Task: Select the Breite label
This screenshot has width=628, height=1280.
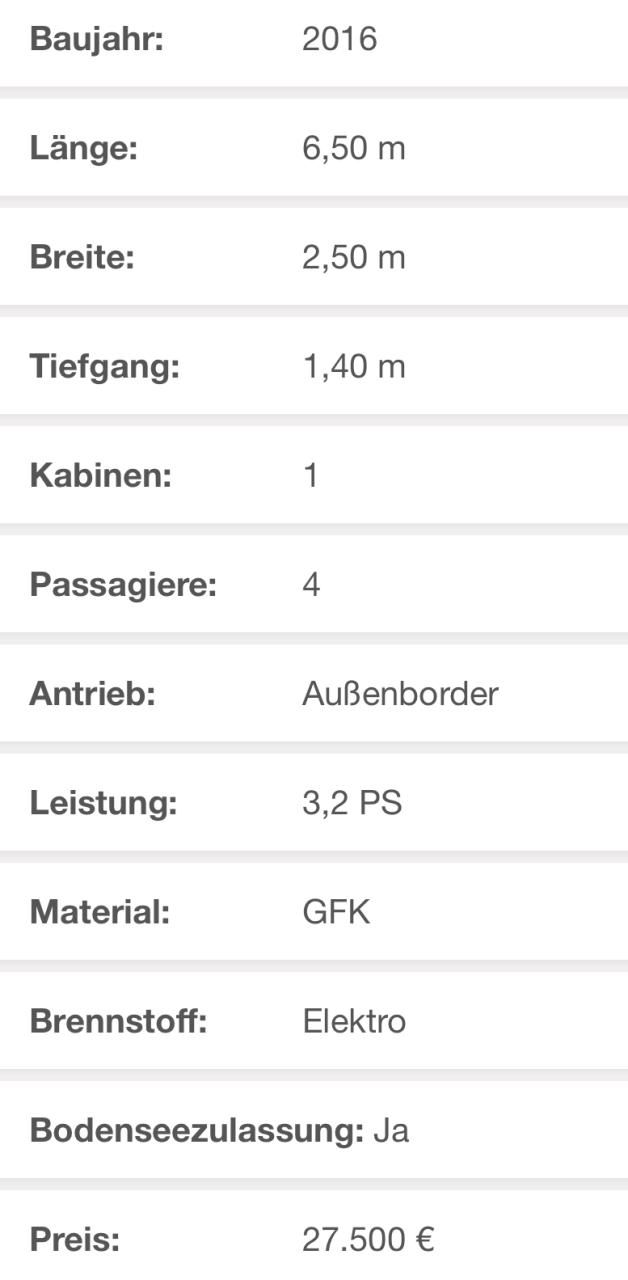Action: [x=82, y=258]
